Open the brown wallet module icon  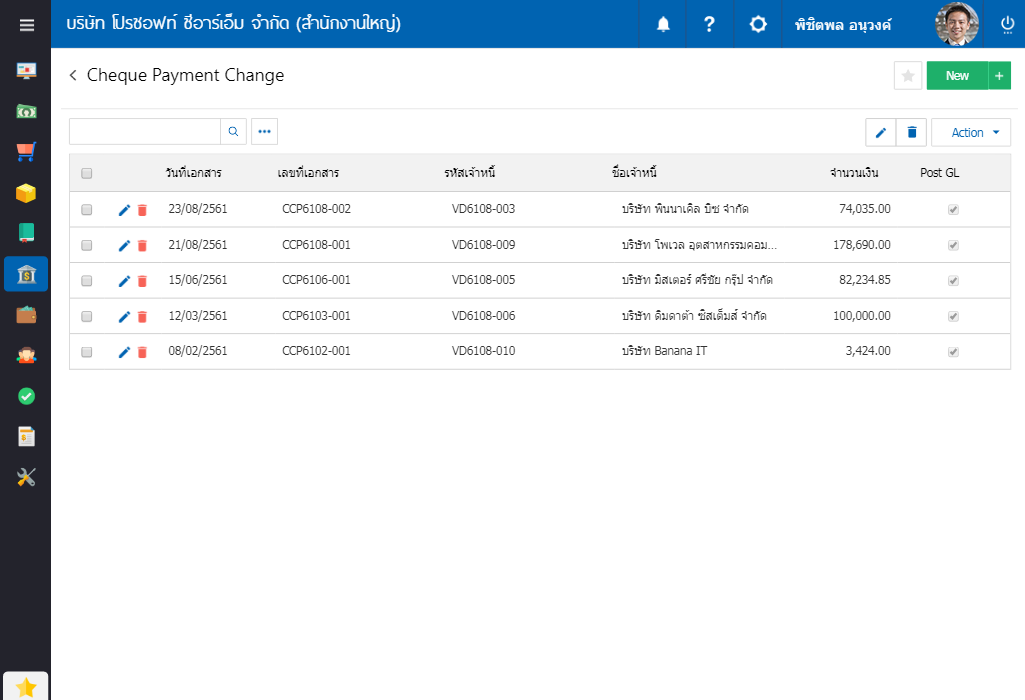(26, 315)
